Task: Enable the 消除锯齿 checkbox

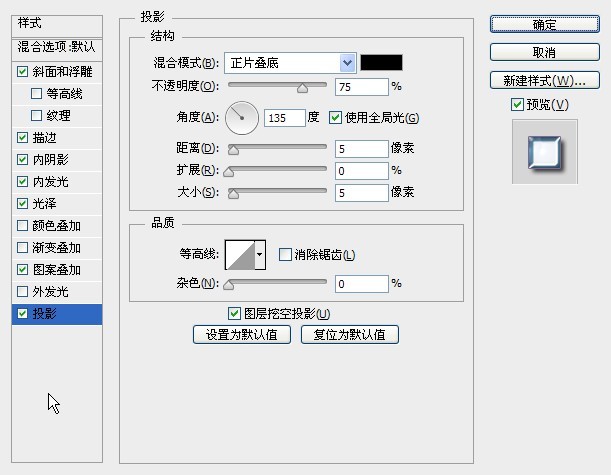Action: click(285, 255)
